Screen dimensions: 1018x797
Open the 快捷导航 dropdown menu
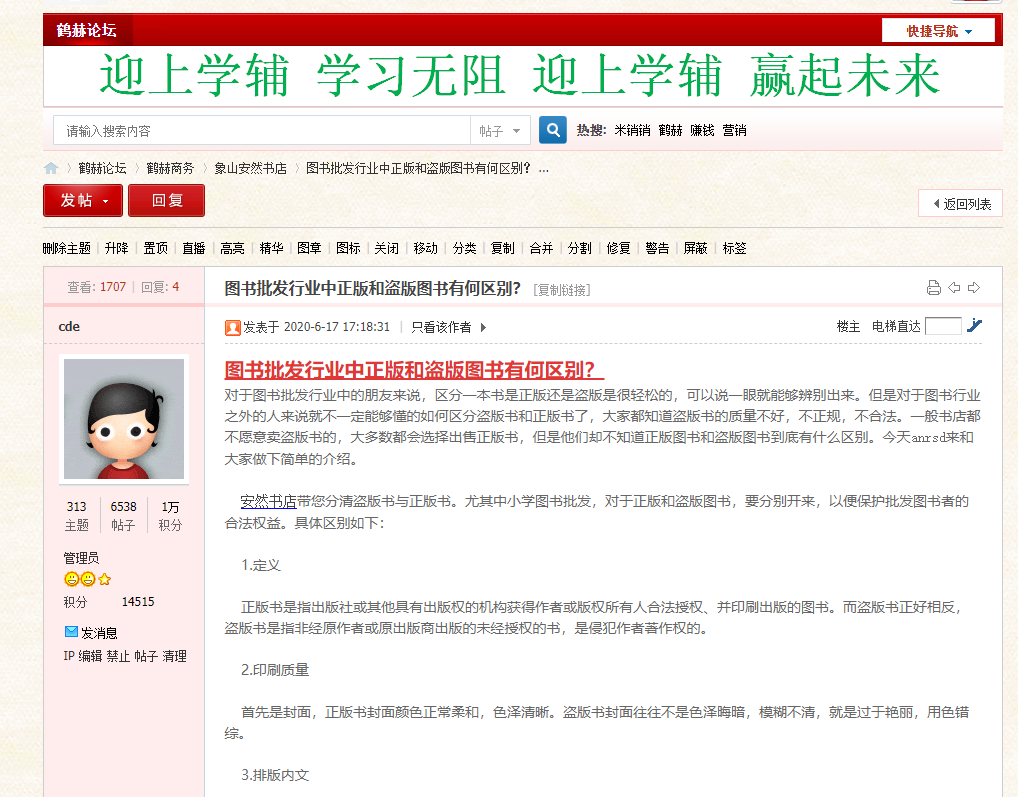938,31
